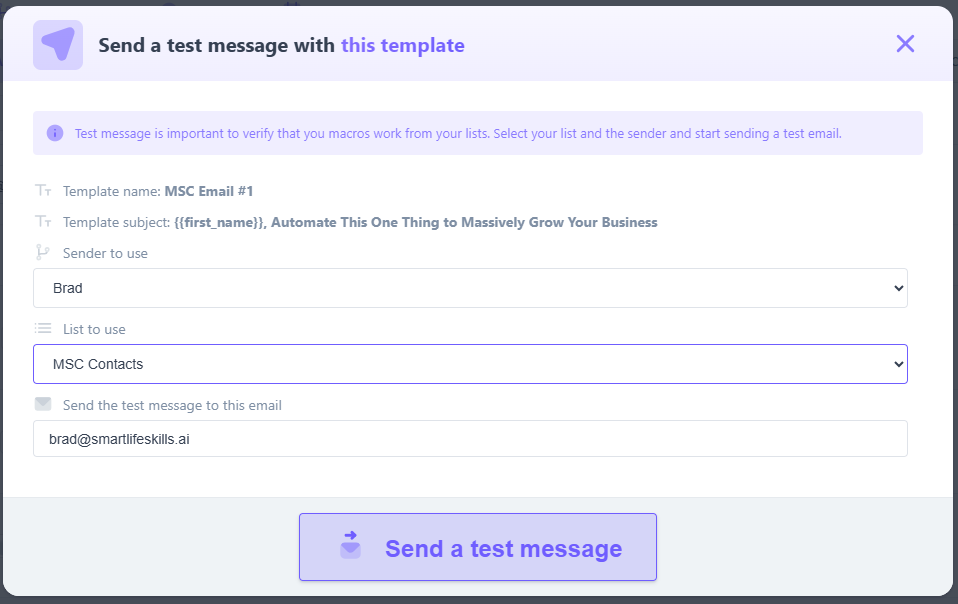Click the "Sender to use" label

tap(105, 253)
